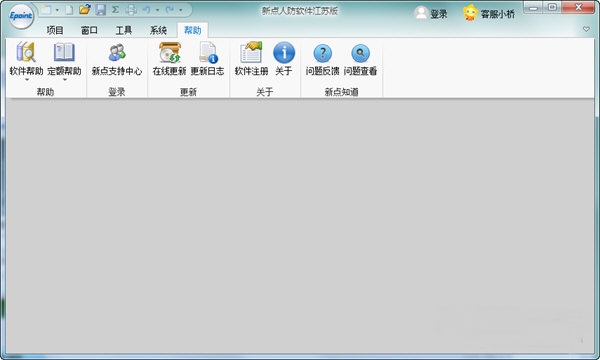The width and height of the screenshot is (600, 360).
Task: Start 在线更新 online update
Action: 169,59
